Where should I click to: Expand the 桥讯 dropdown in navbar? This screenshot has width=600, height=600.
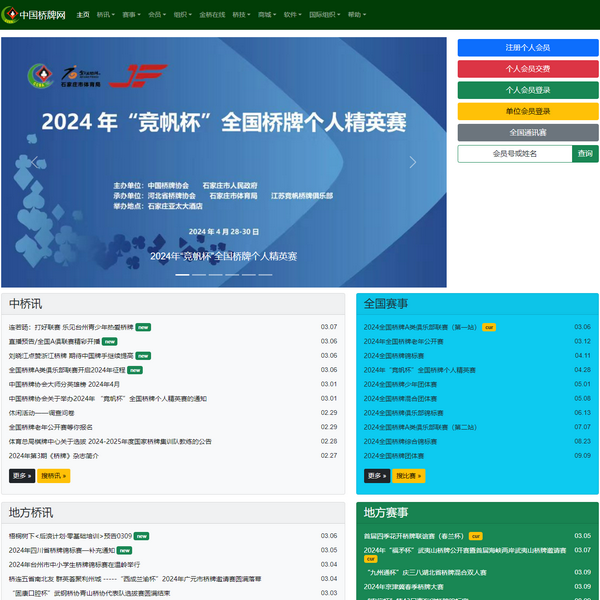tap(105, 15)
